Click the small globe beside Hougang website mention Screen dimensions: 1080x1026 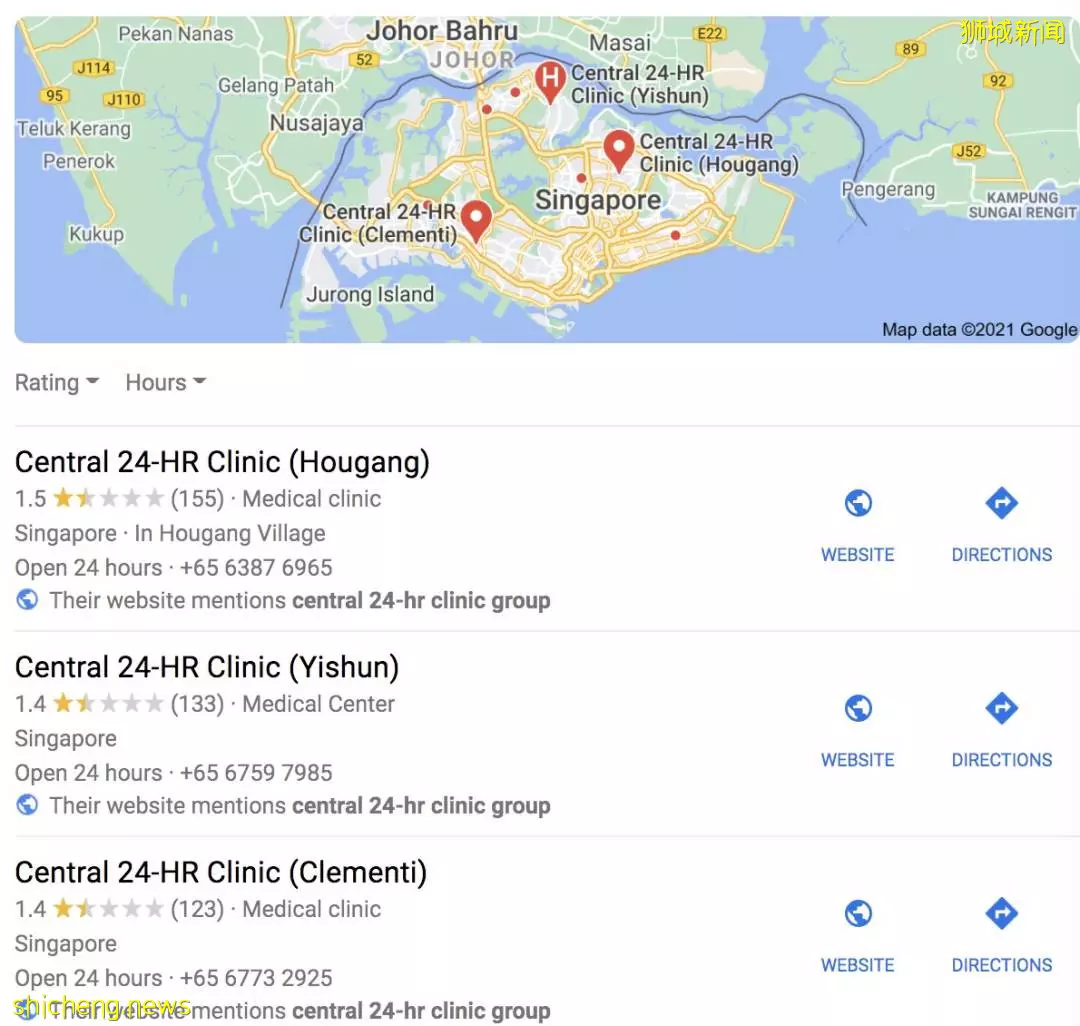pyautogui.click(x=27, y=600)
